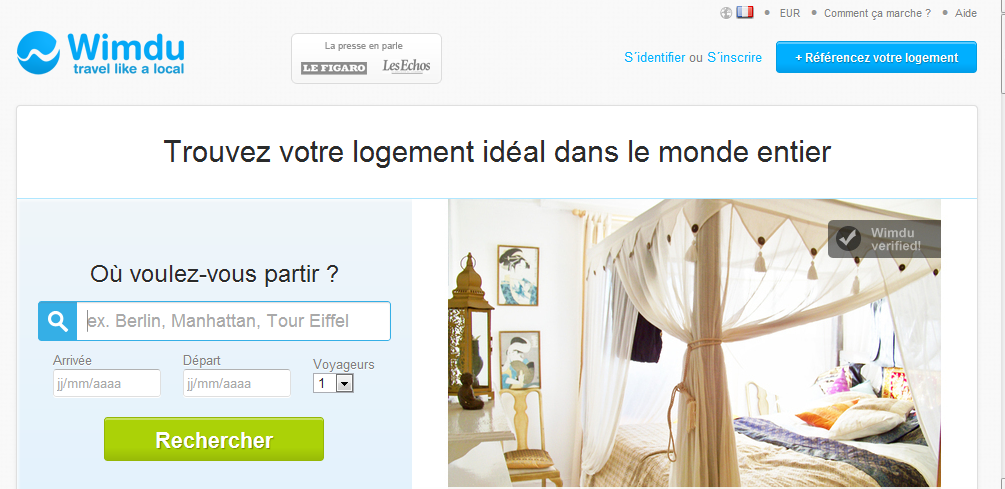Click the Wimdu wave logo
1005x489 pixels.
(38, 53)
